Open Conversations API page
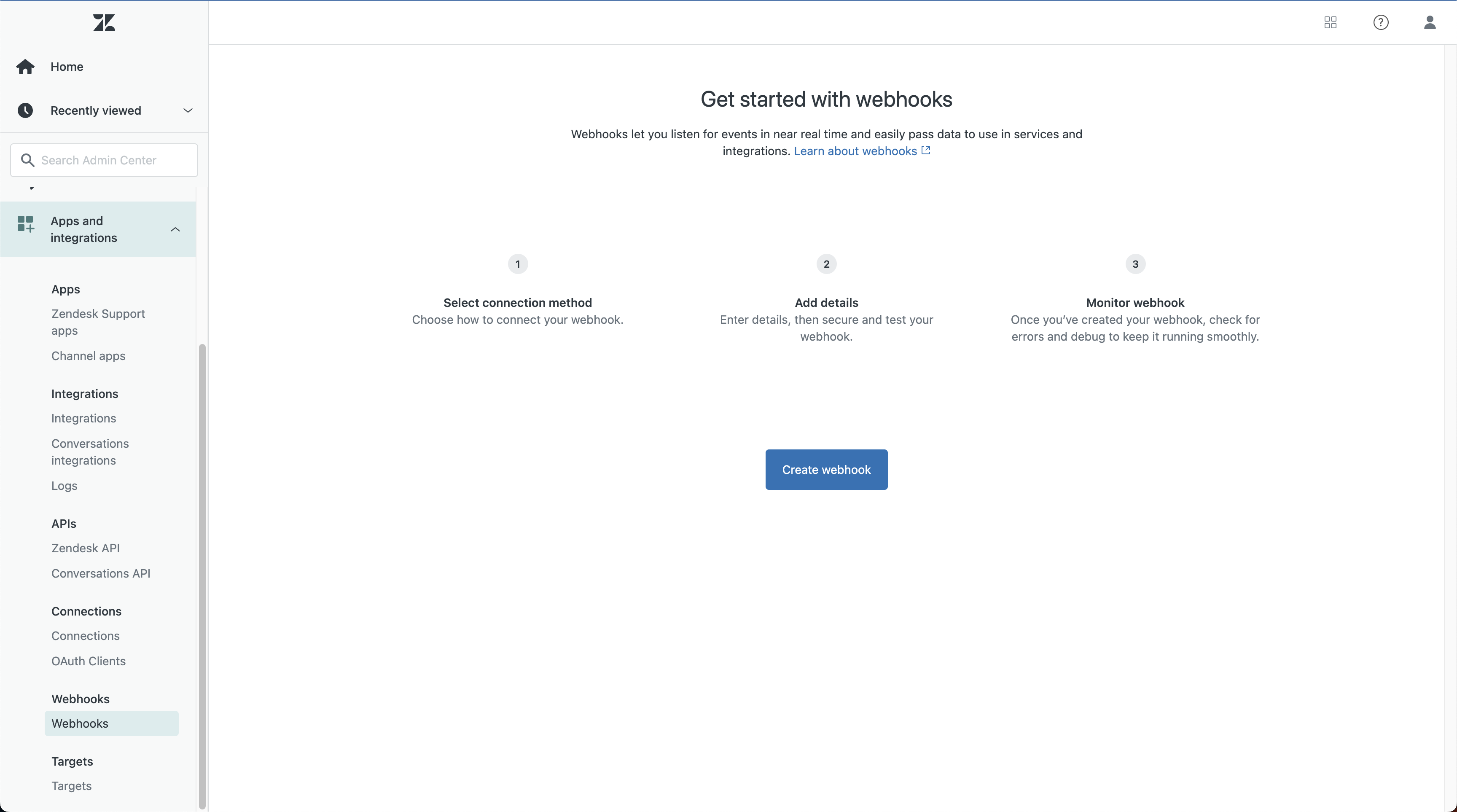The image size is (1457, 812). click(101, 573)
